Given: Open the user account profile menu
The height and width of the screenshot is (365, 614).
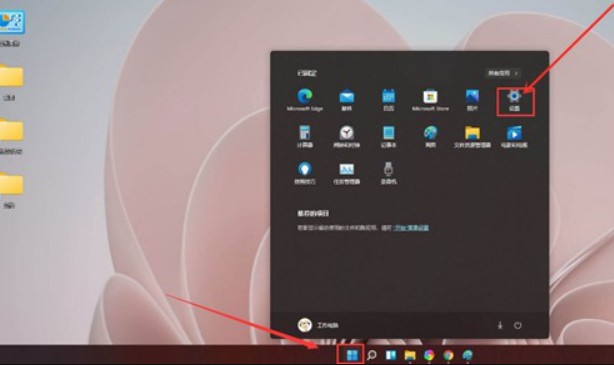Looking at the screenshot, I should click(x=318, y=325).
